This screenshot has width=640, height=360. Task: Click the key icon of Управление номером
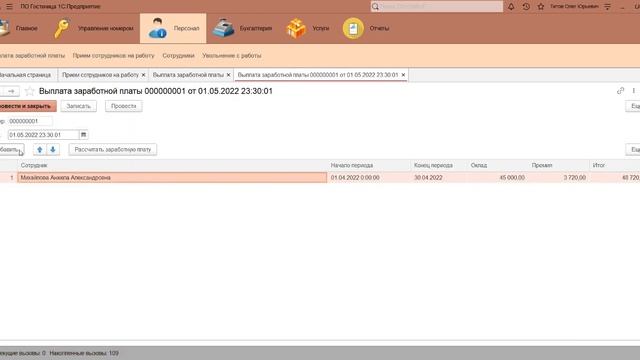62,28
